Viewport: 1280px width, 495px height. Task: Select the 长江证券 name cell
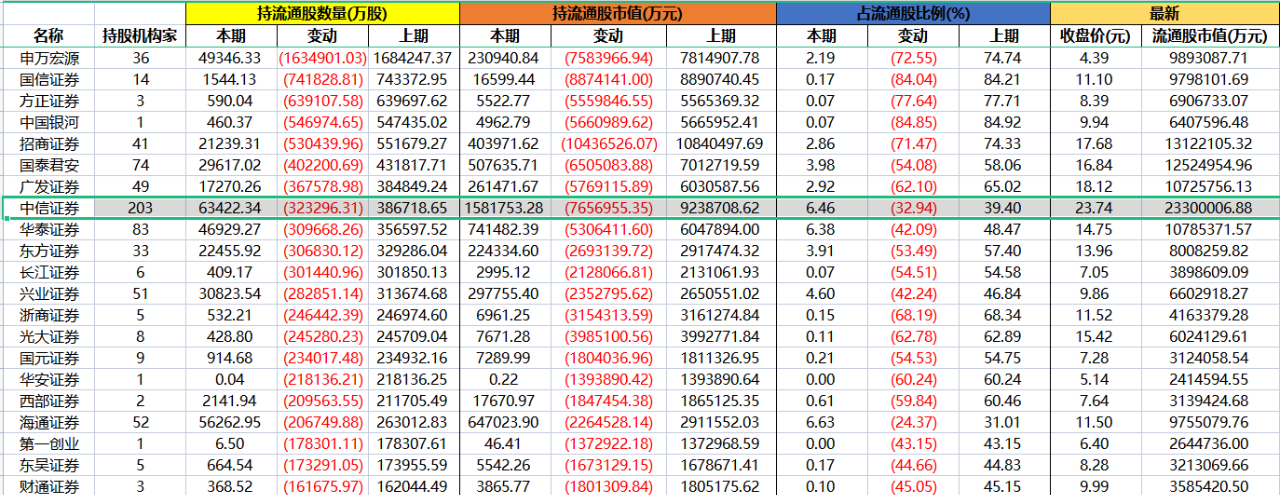tap(48, 272)
